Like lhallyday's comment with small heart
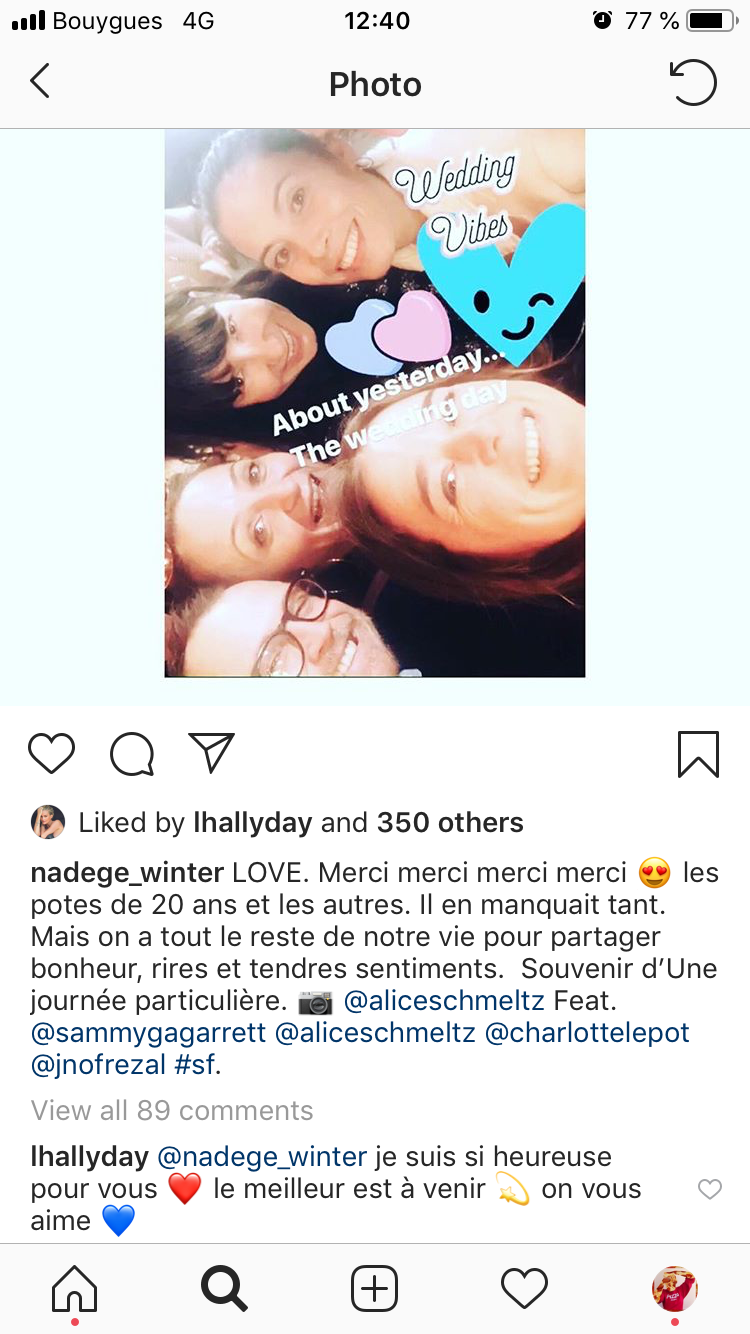Screen dimensions: 750x1334 (x=709, y=1189)
